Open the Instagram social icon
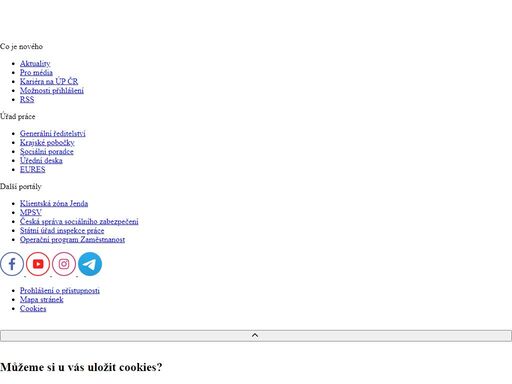Viewport: 512px width, 384px height. tap(64, 264)
